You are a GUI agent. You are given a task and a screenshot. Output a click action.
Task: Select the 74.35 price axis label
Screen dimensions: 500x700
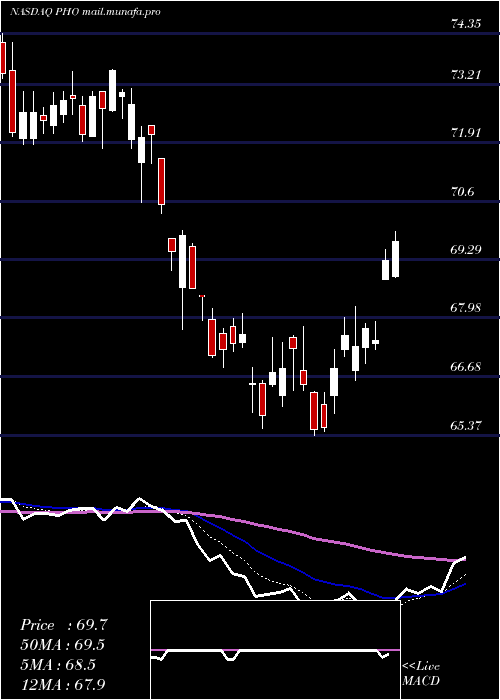[466, 24]
